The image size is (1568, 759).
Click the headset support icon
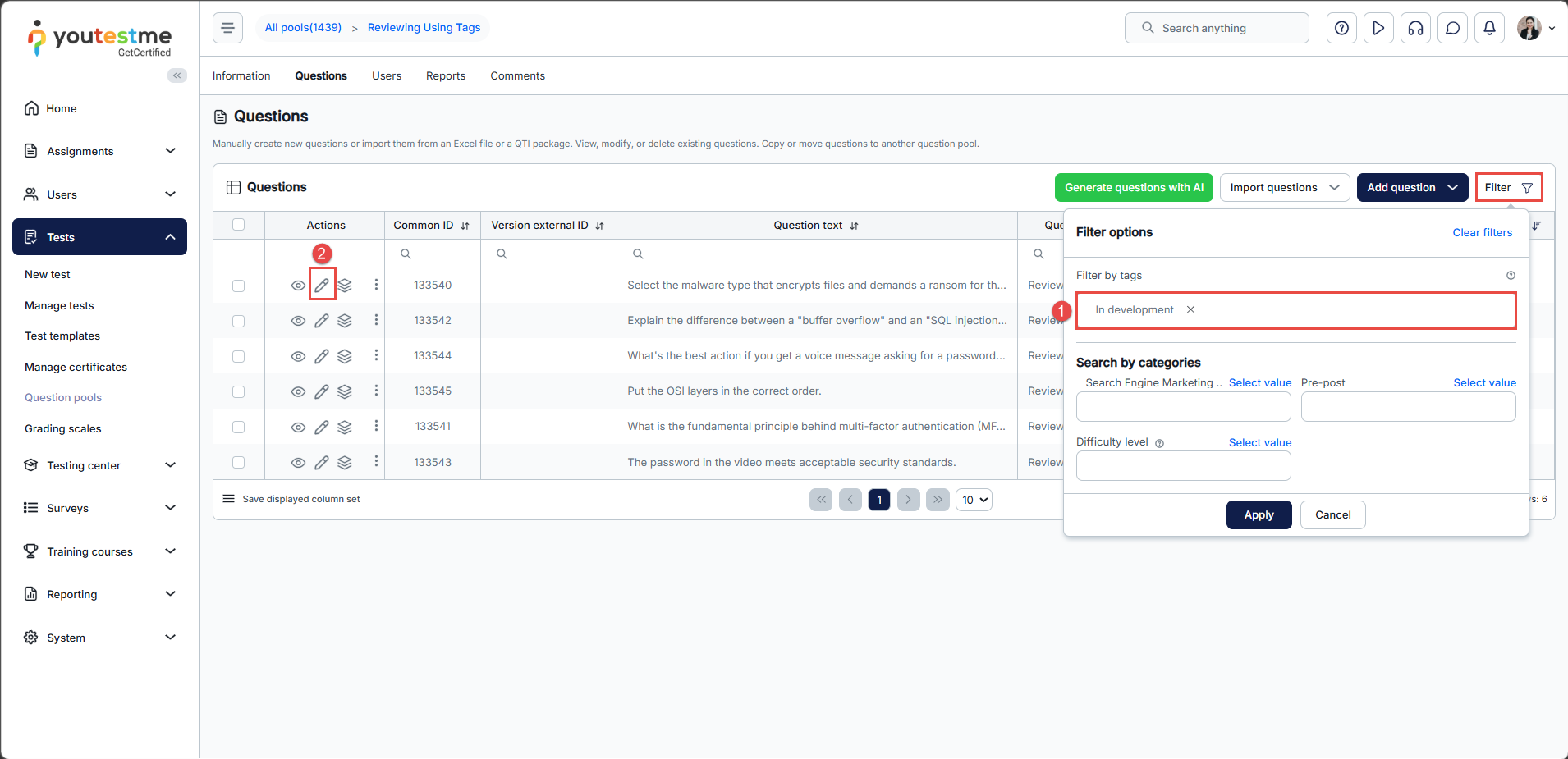(x=1415, y=28)
